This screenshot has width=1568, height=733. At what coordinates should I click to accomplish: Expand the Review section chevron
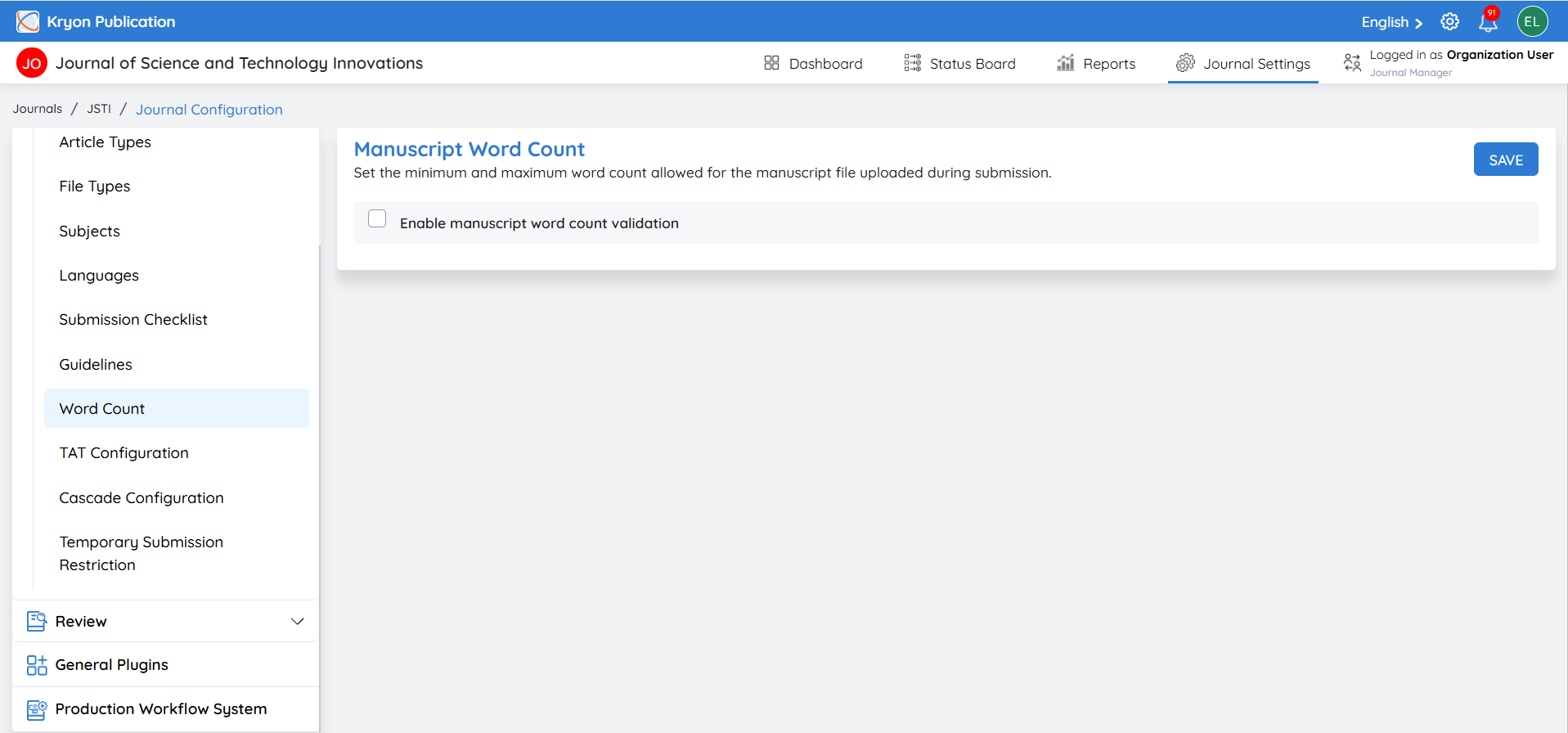pyautogui.click(x=298, y=622)
